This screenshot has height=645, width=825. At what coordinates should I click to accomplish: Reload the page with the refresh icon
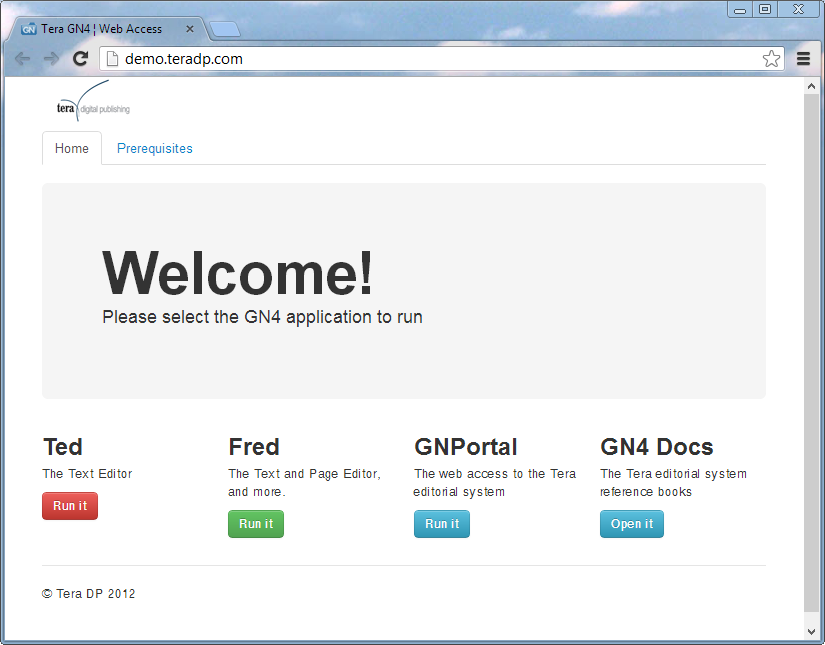(80, 59)
